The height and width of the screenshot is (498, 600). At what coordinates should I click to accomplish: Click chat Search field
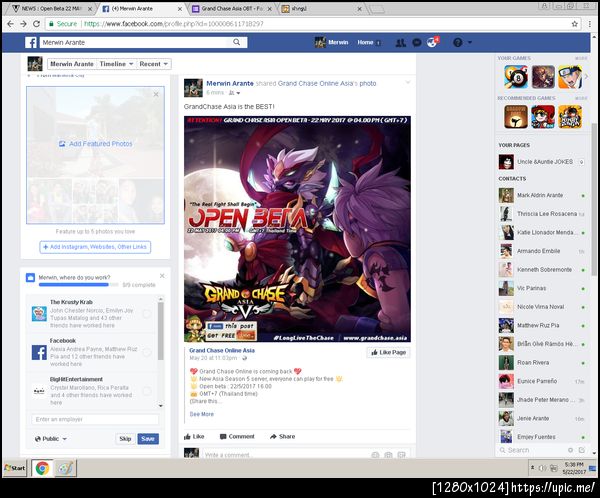(x=534, y=450)
